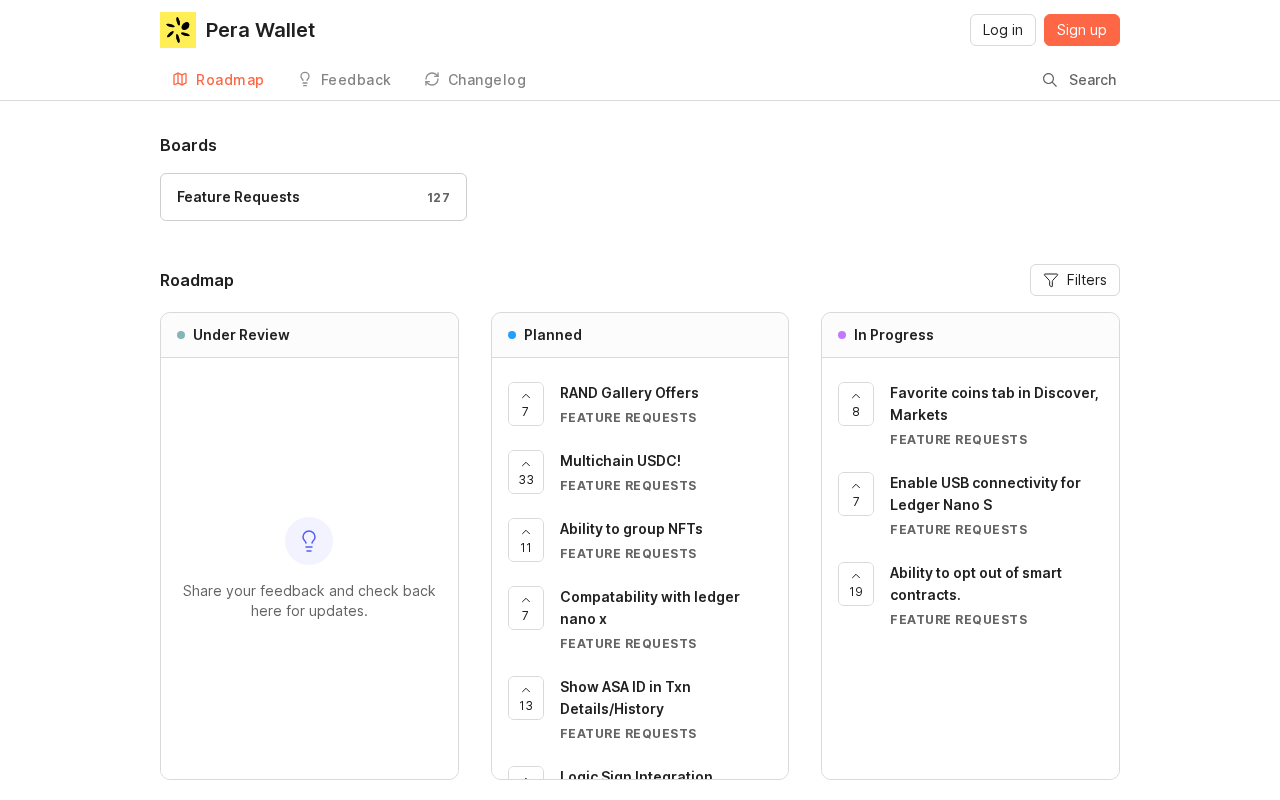
Task: Upvote Ability to group NFTs
Action: [x=526, y=540]
